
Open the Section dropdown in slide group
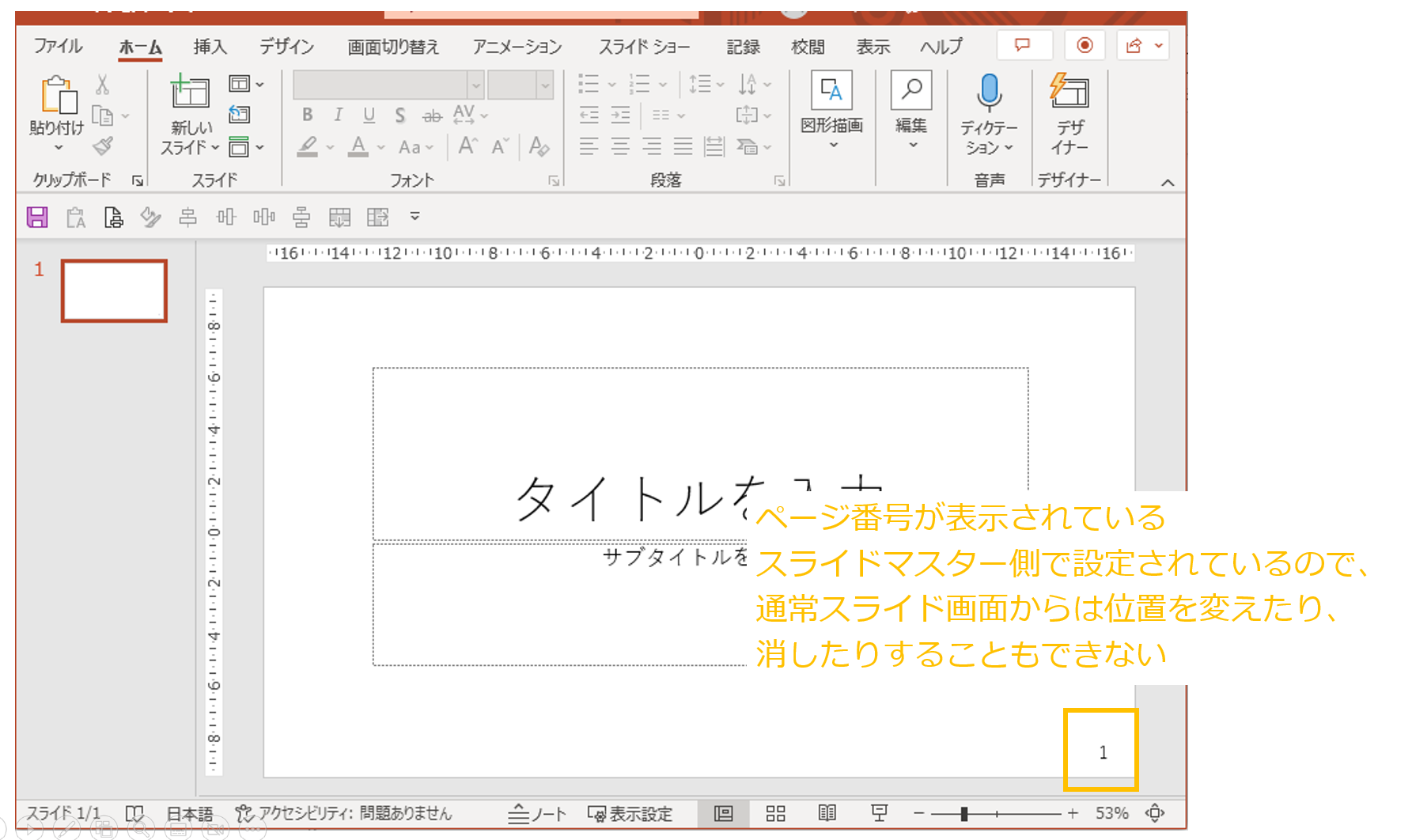[246, 147]
